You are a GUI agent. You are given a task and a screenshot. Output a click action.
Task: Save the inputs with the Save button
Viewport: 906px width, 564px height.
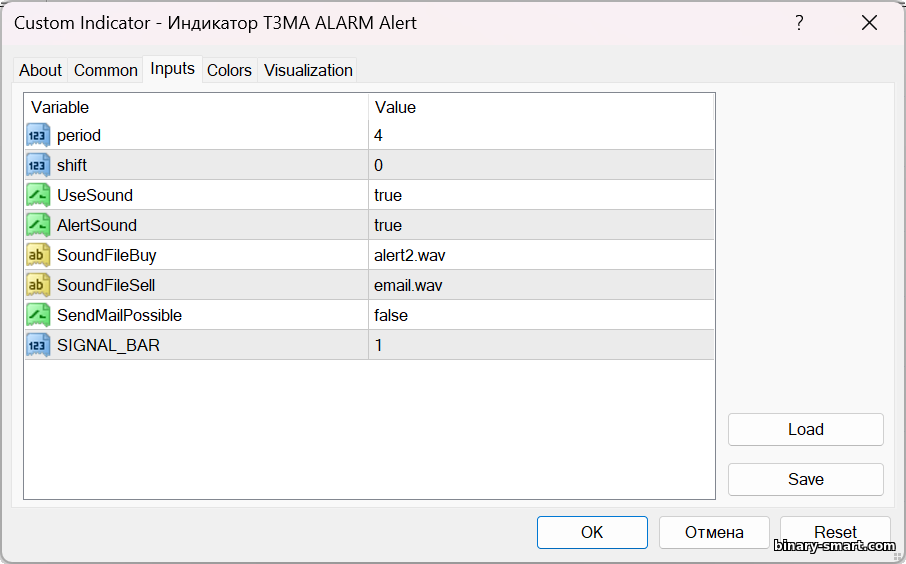806,479
